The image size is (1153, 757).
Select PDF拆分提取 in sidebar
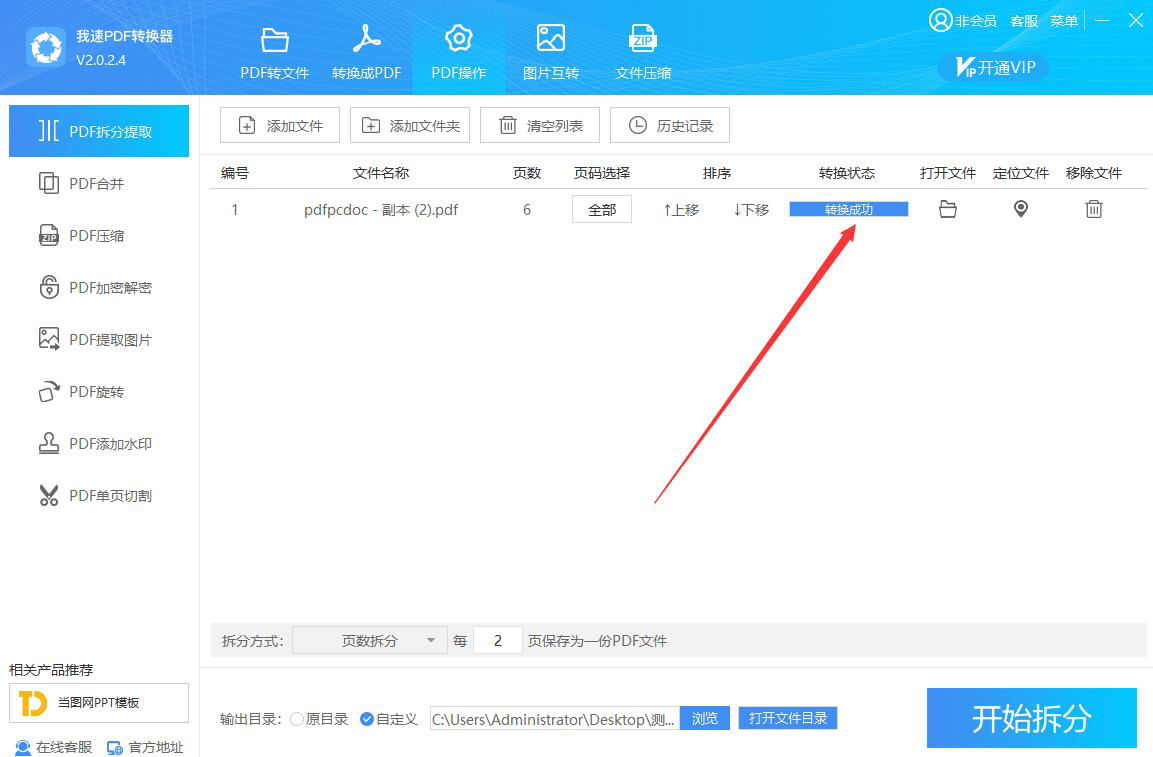[x=99, y=131]
